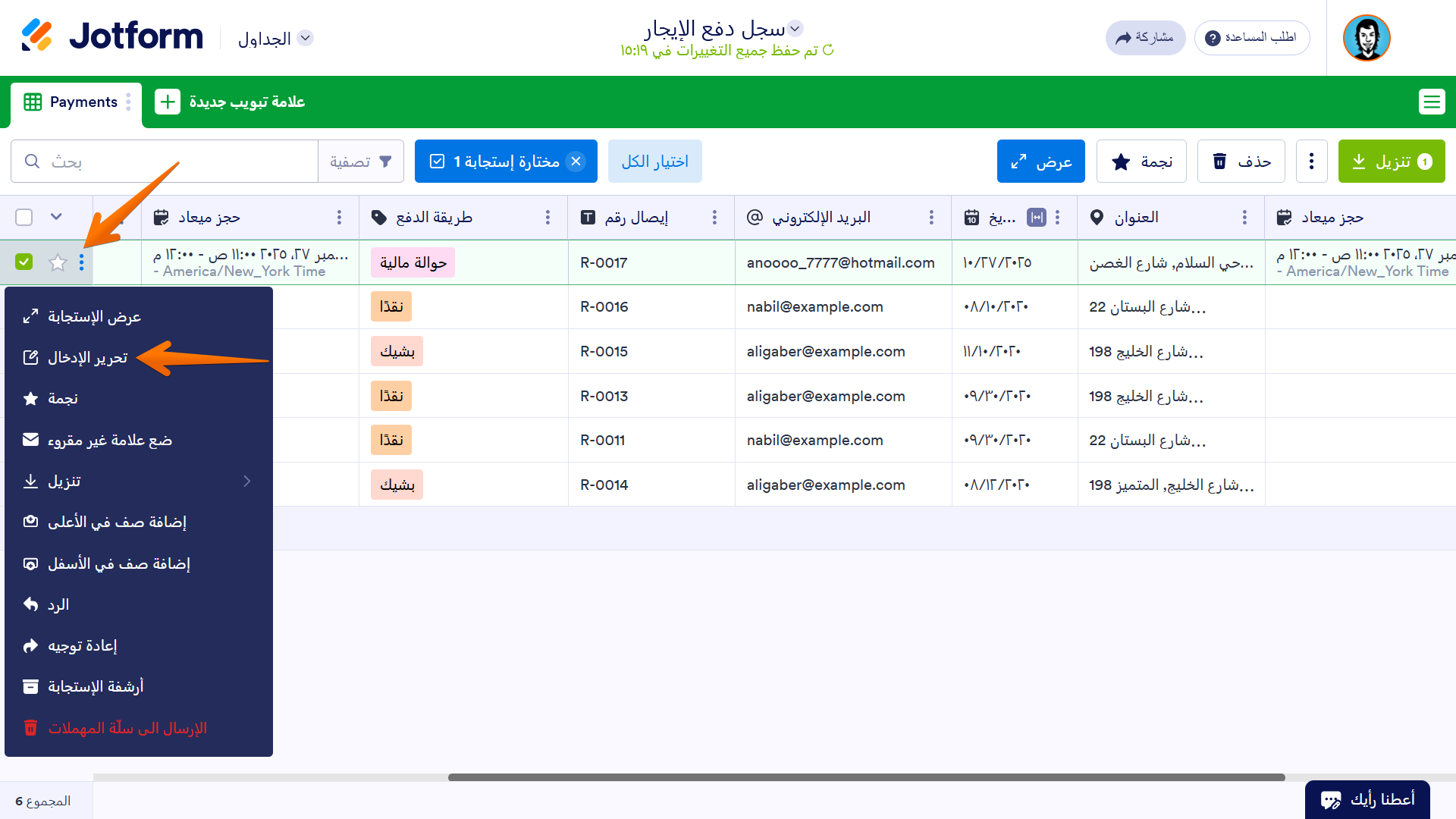The width and height of the screenshot is (1456, 819).
Task: Toggle the select-all checkbox in the header
Action: click(24, 217)
